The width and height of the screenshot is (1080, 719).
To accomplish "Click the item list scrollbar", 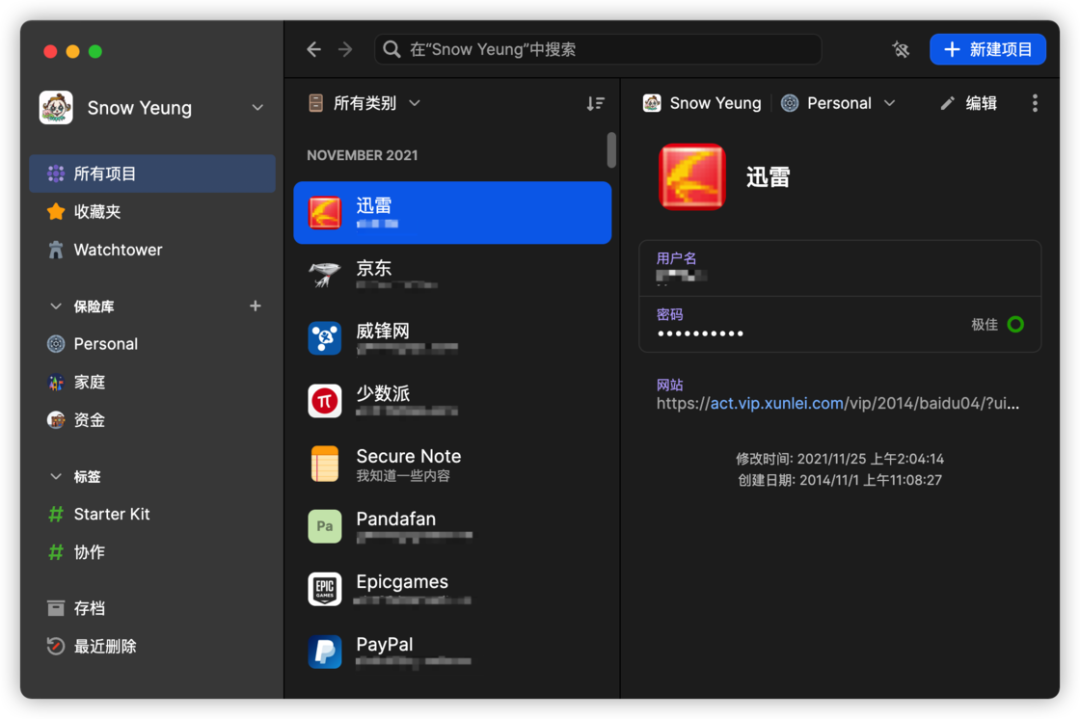I will (x=611, y=150).
